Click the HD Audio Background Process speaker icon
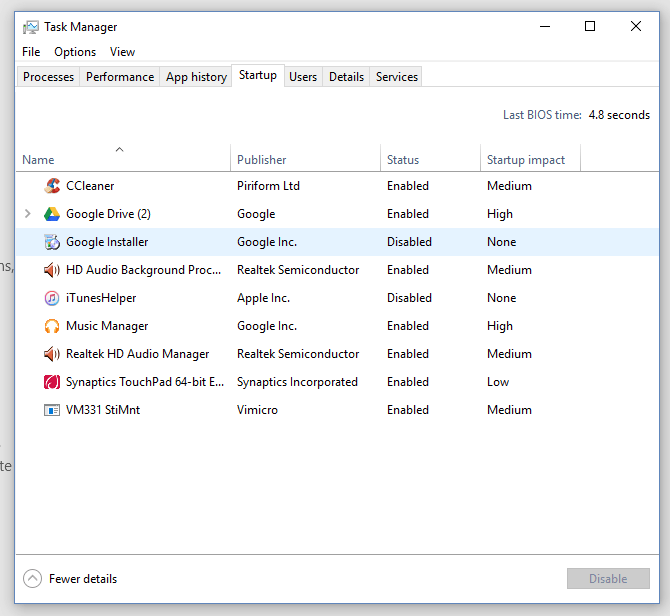 click(x=52, y=270)
